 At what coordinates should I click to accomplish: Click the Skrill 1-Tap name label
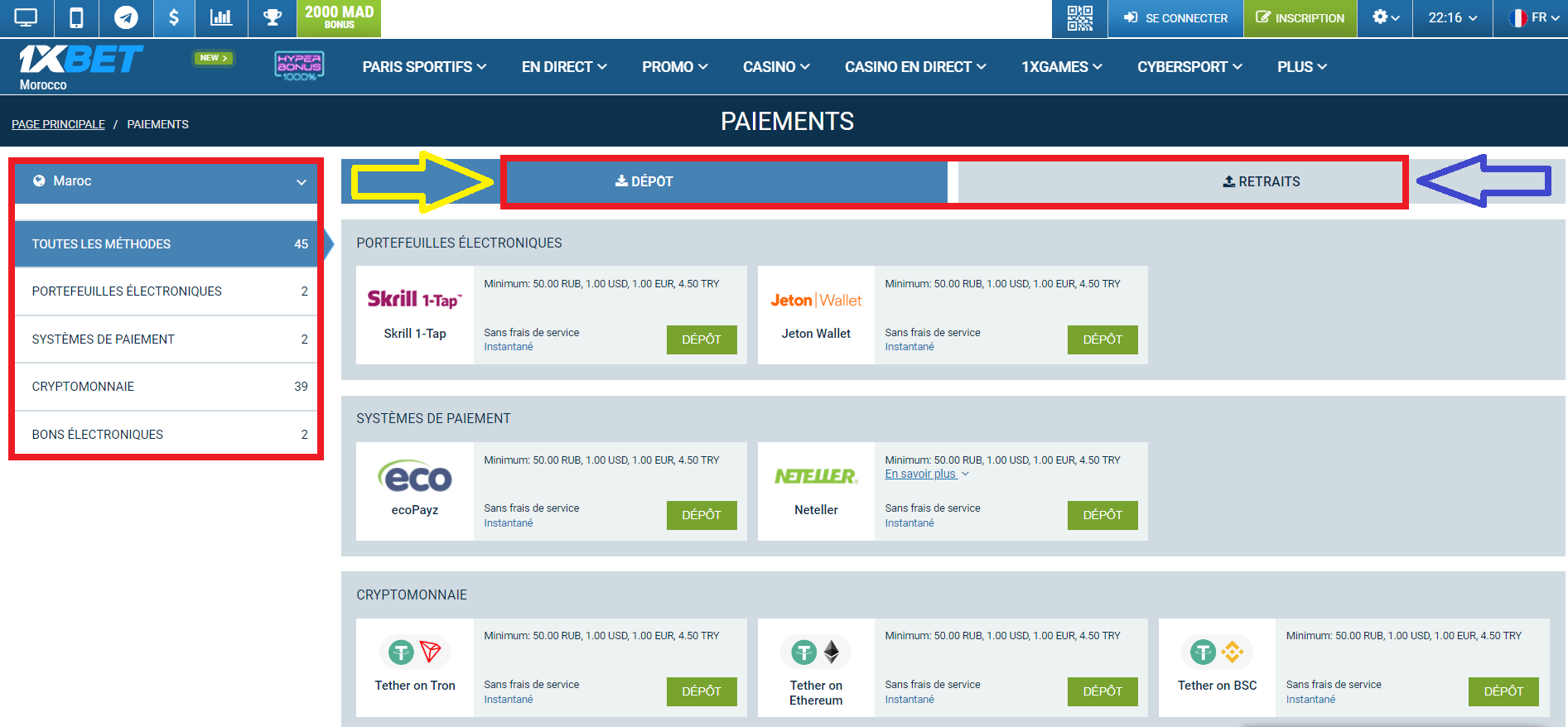(415, 334)
